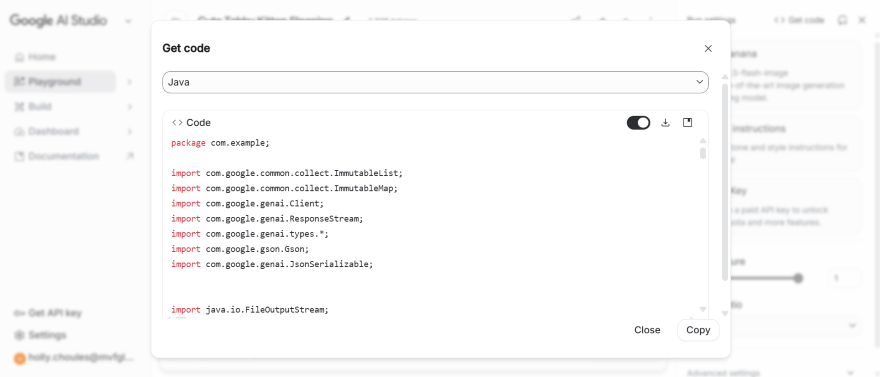Click the Documentation icon in sidebar

[x=20, y=156]
